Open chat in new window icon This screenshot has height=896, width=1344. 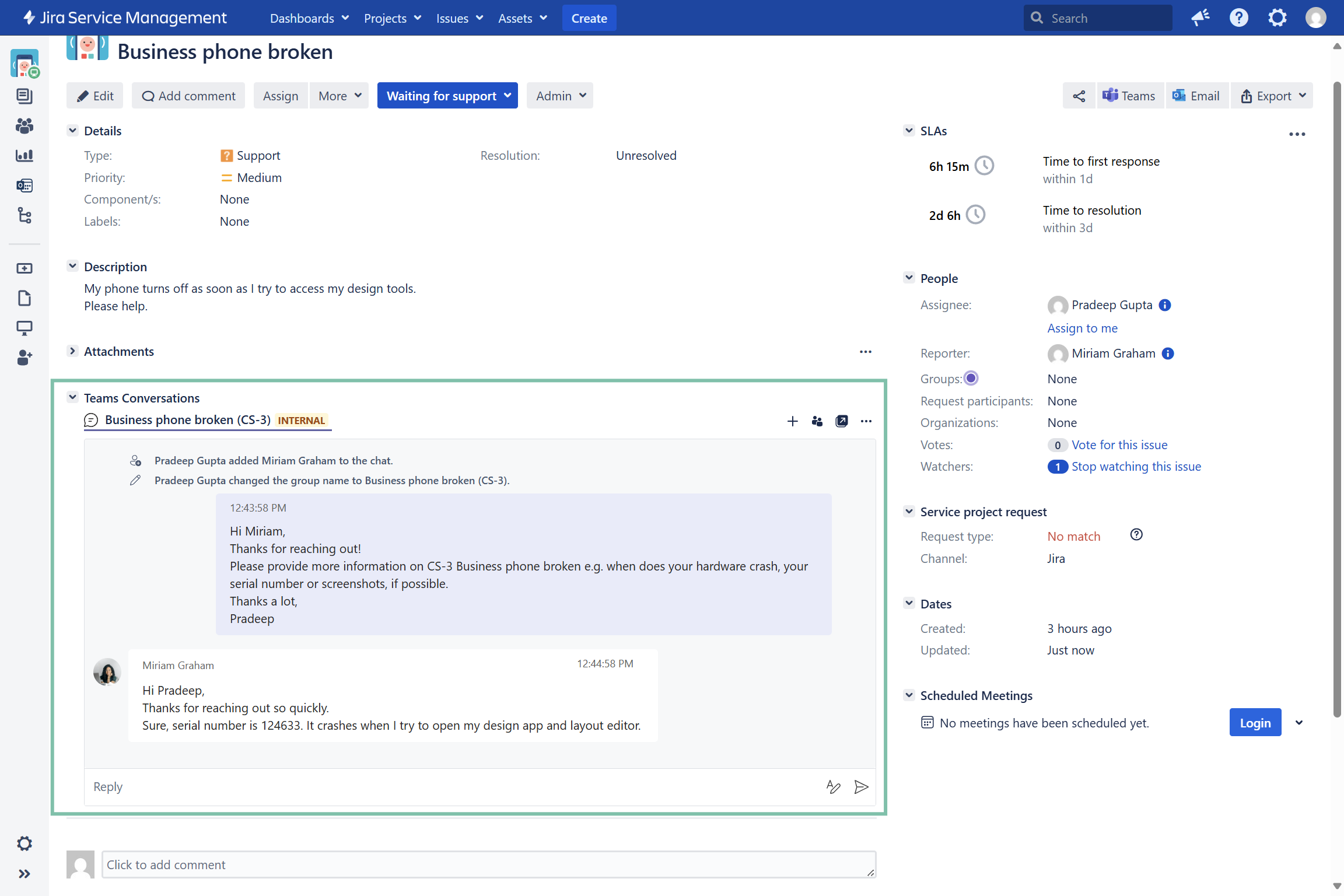[x=841, y=421]
